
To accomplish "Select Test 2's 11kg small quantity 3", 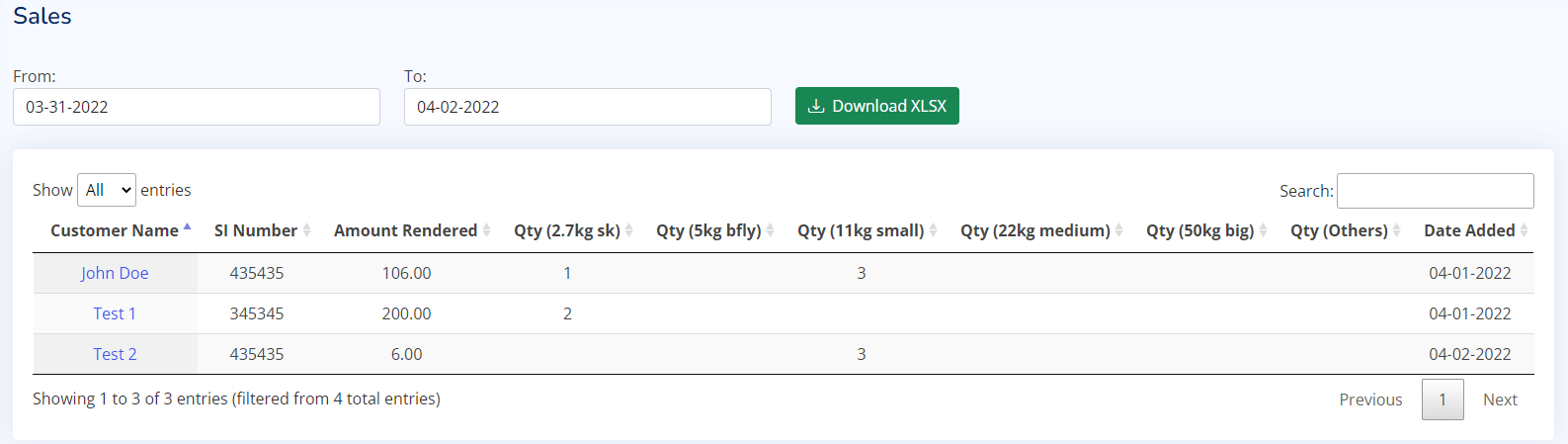I will [862, 354].
